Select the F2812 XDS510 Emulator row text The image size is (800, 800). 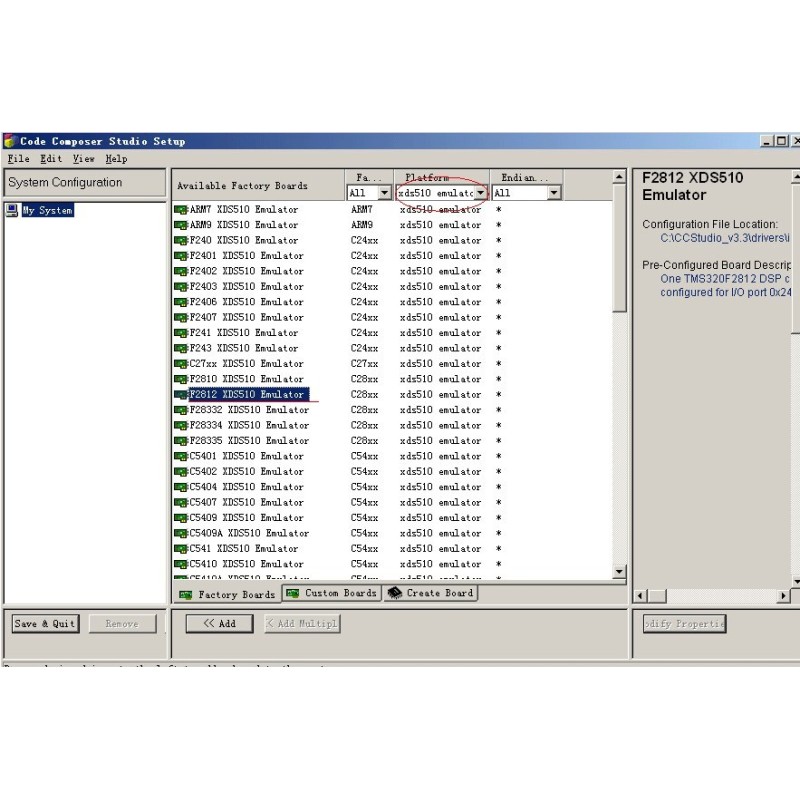(247, 394)
